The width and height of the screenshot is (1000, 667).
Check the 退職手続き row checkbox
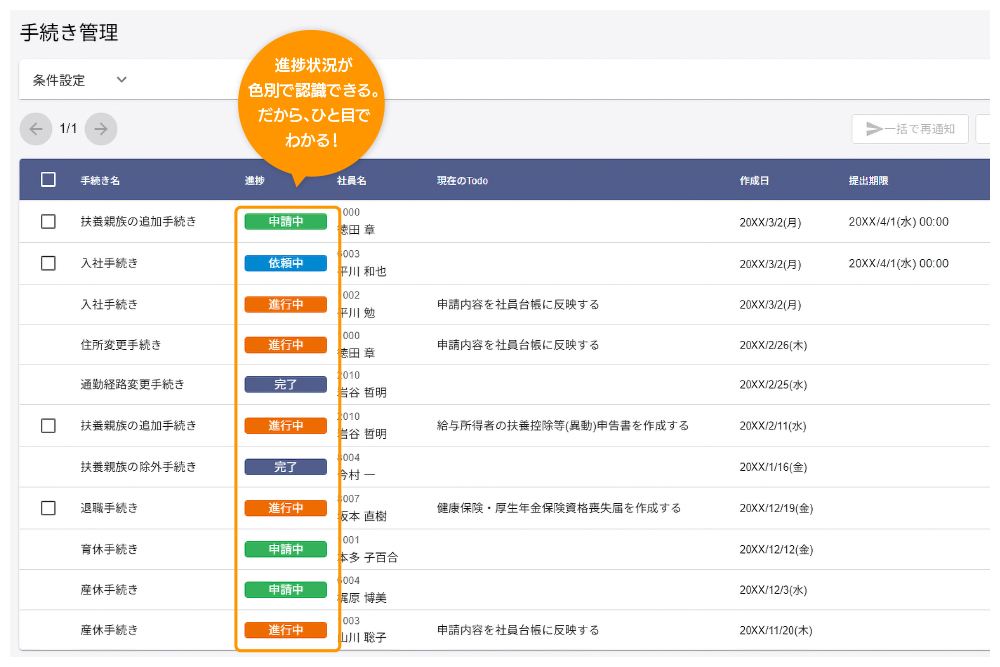(48, 508)
